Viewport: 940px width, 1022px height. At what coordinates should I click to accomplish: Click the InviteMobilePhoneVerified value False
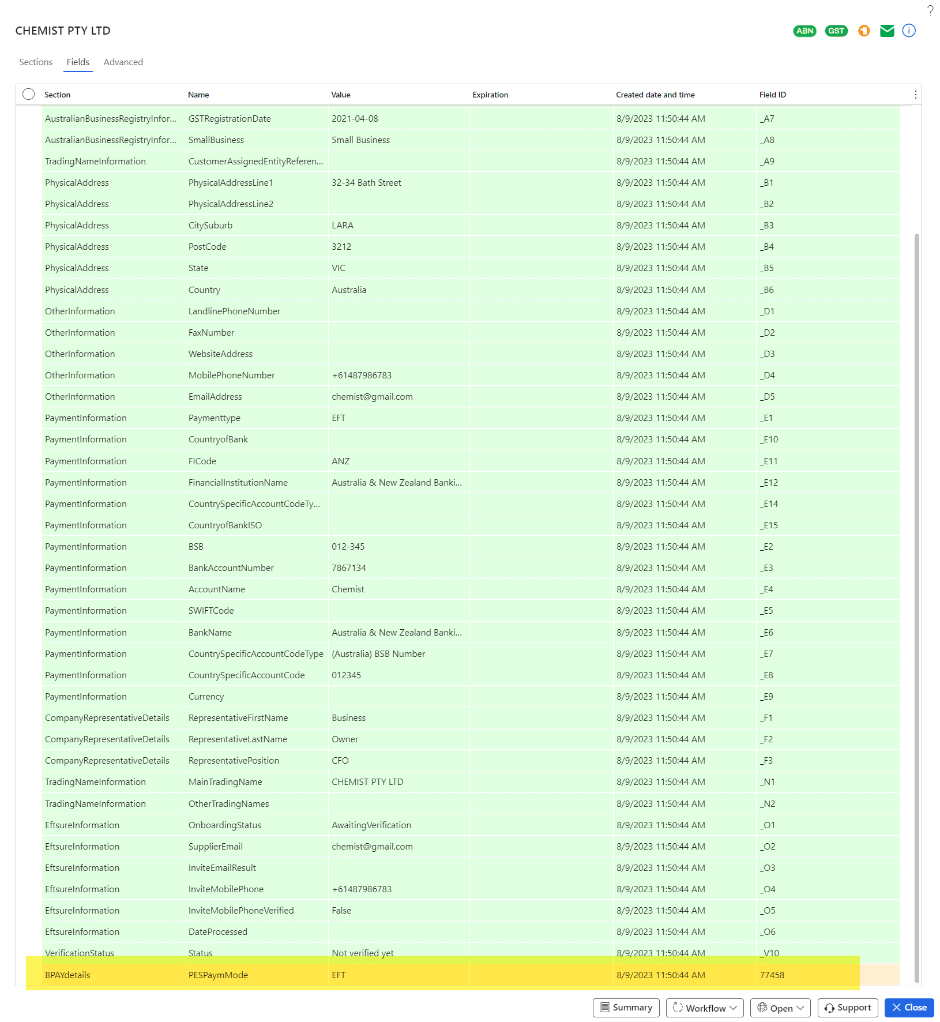[x=342, y=911]
